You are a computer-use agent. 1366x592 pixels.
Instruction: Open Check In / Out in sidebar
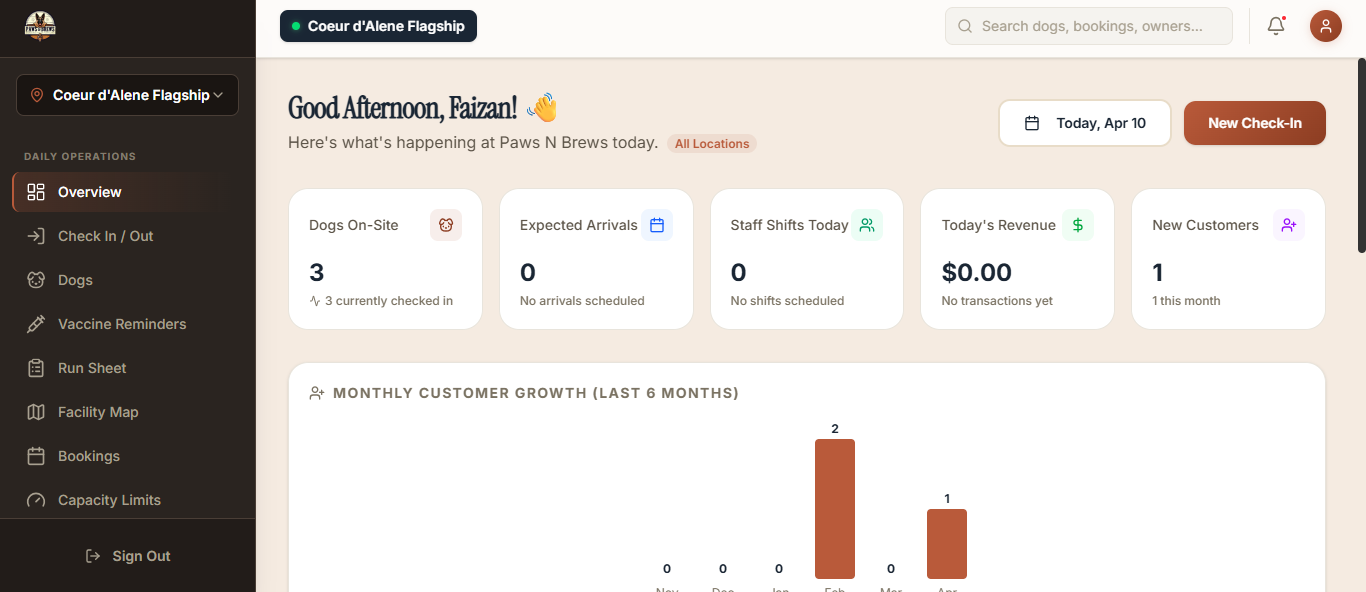coord(105,236)
